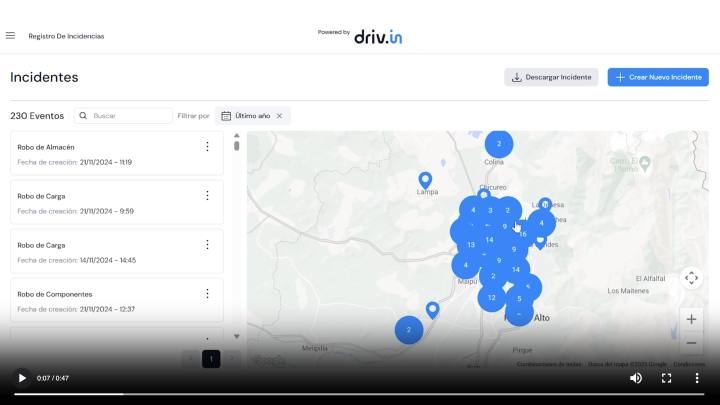Toggle fullscreen video mode
Viewport: 720px width, 405px height.
(x=667, y=378)
